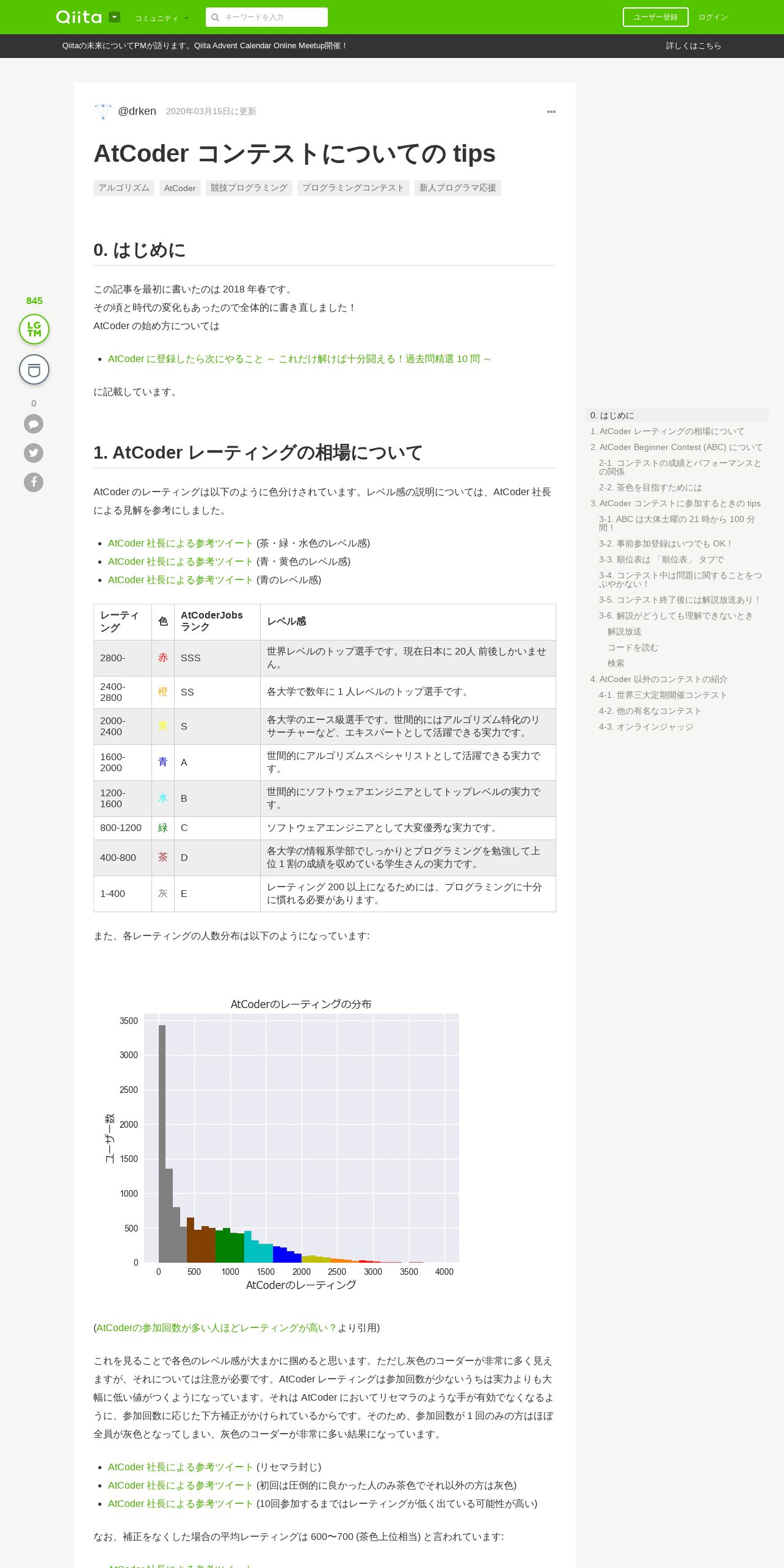784x1568 pixels.
Task: Open the @drken author profile
Action: pos(137,111)
